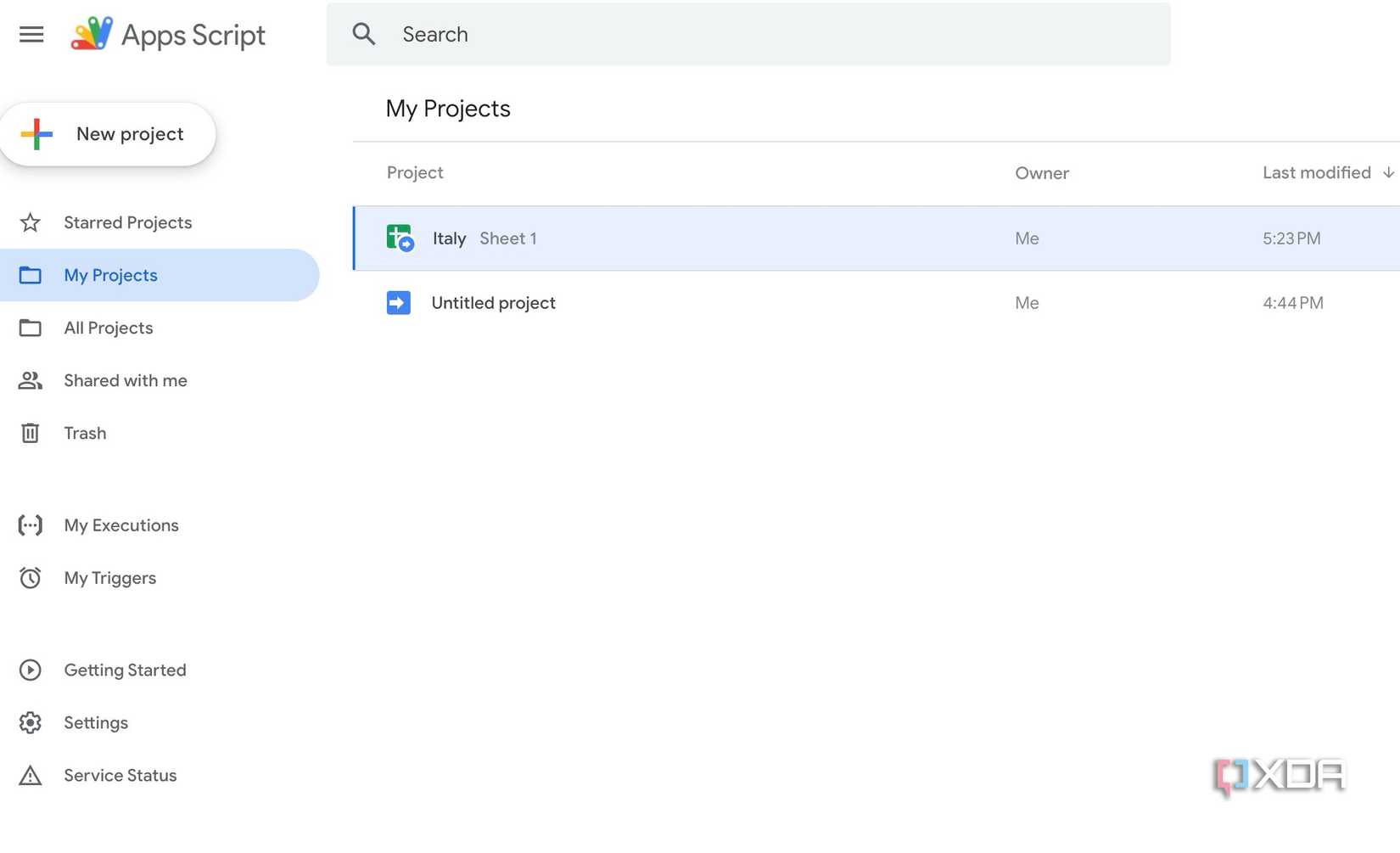Click the Sheets icon beside the Italy project

pos(399,238)
